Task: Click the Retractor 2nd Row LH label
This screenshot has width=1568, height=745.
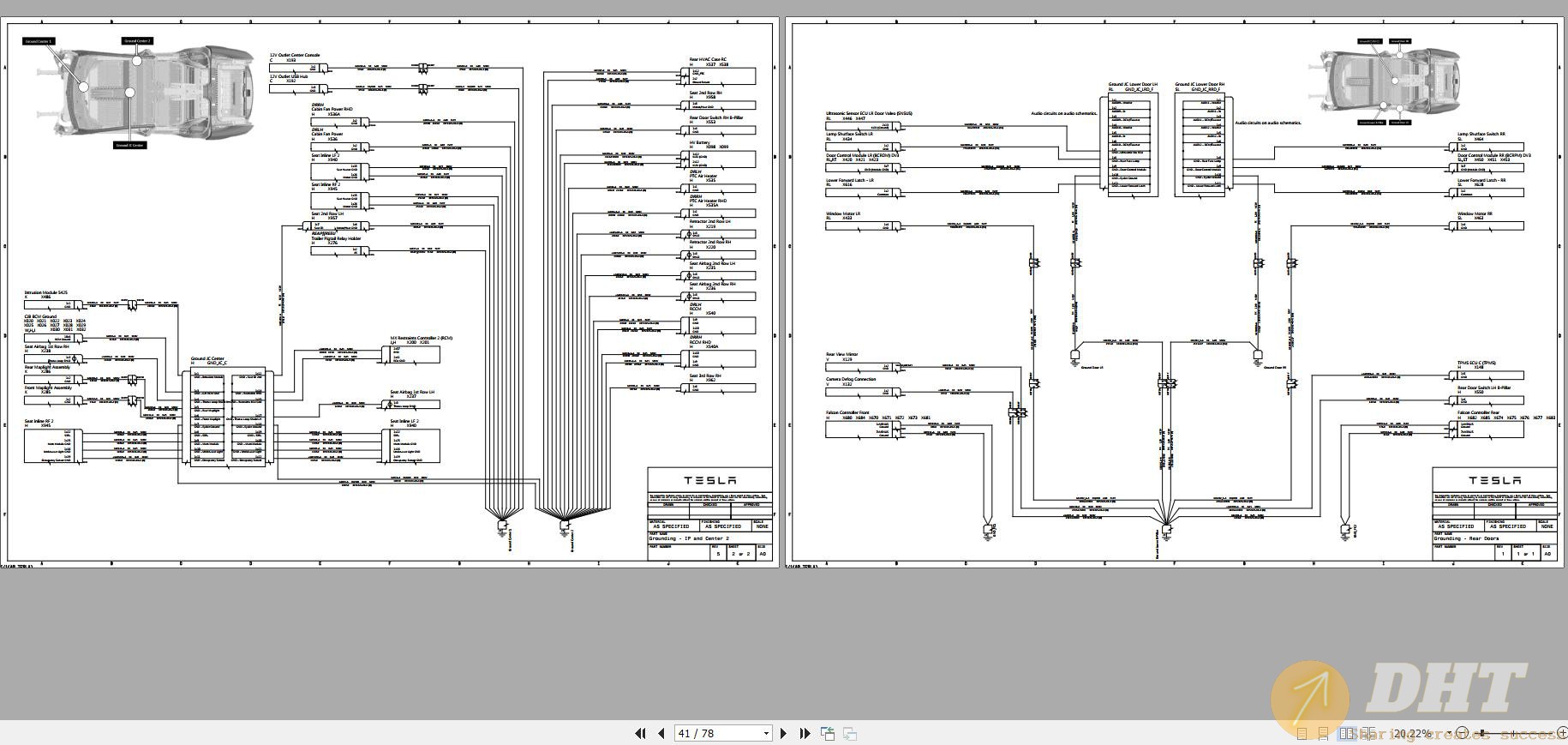Action: pos(710,221)
